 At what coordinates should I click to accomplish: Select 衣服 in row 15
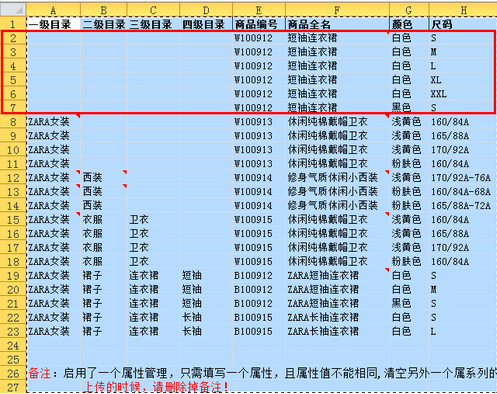[x=104, y=220]
